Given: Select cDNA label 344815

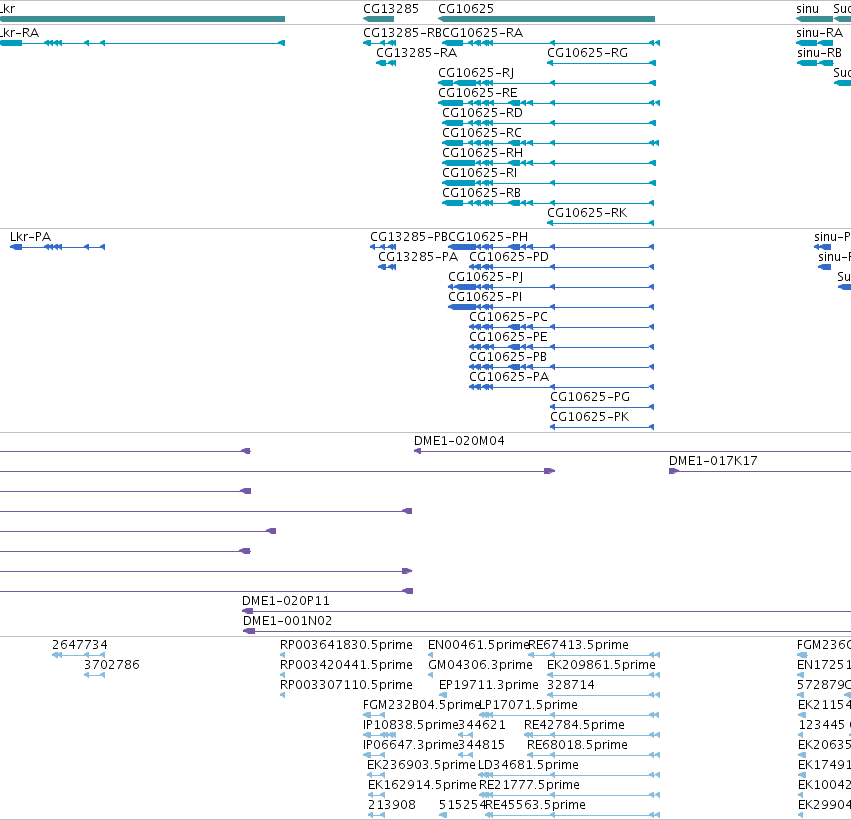Looking at the screenshot, I should 481,746.
